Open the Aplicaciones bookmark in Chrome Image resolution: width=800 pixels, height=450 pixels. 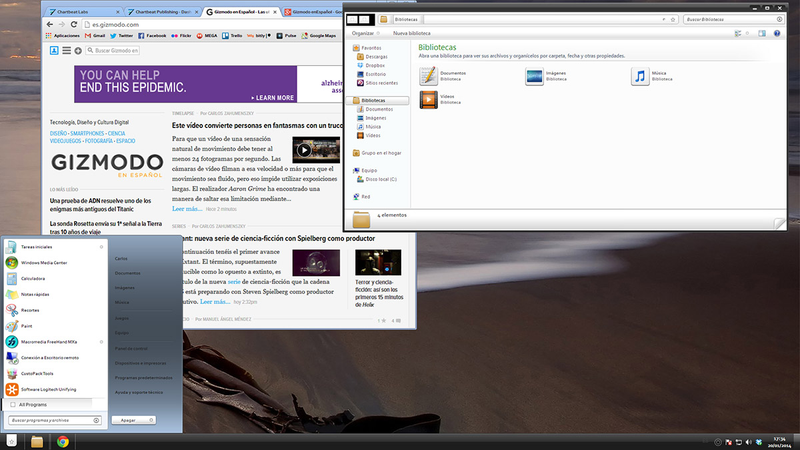pyautogui.click(x=63, y=36)
